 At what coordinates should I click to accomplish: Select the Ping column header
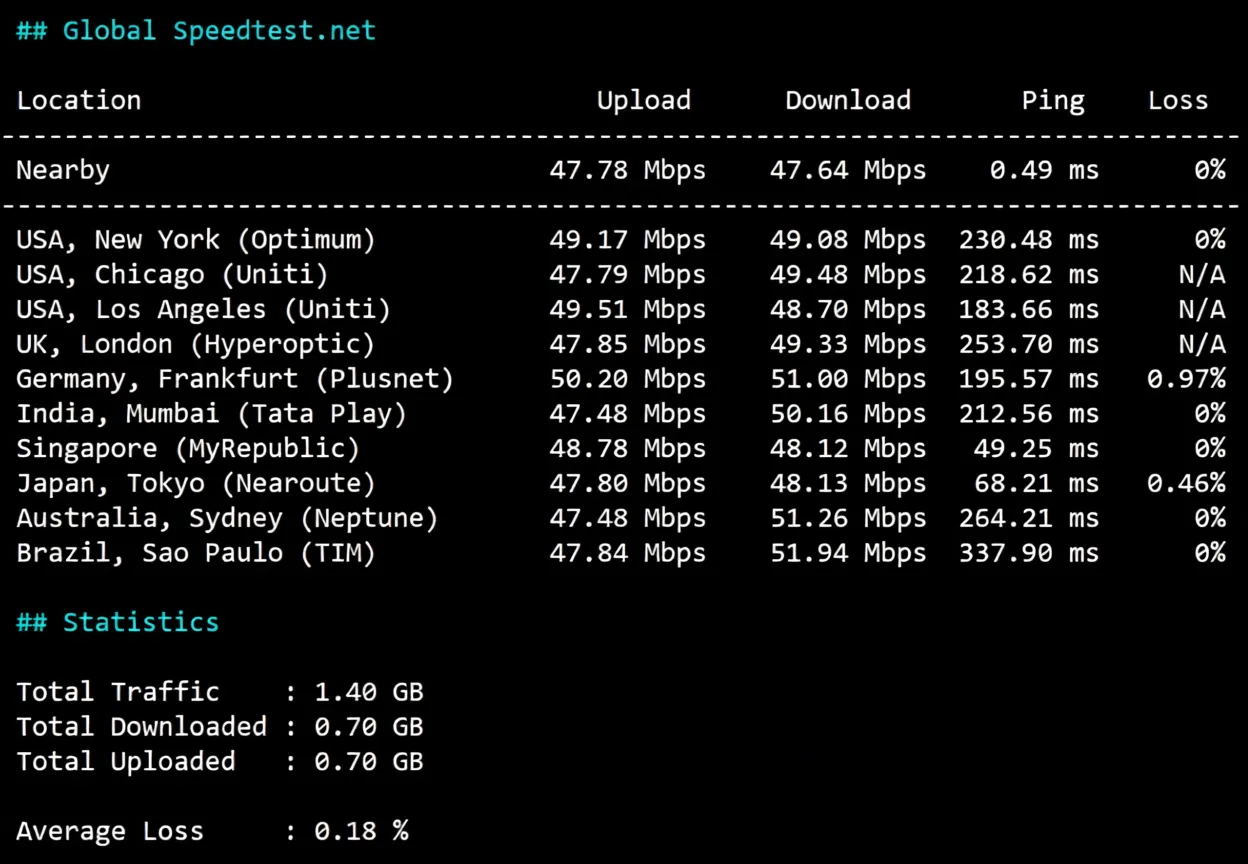1052,100
